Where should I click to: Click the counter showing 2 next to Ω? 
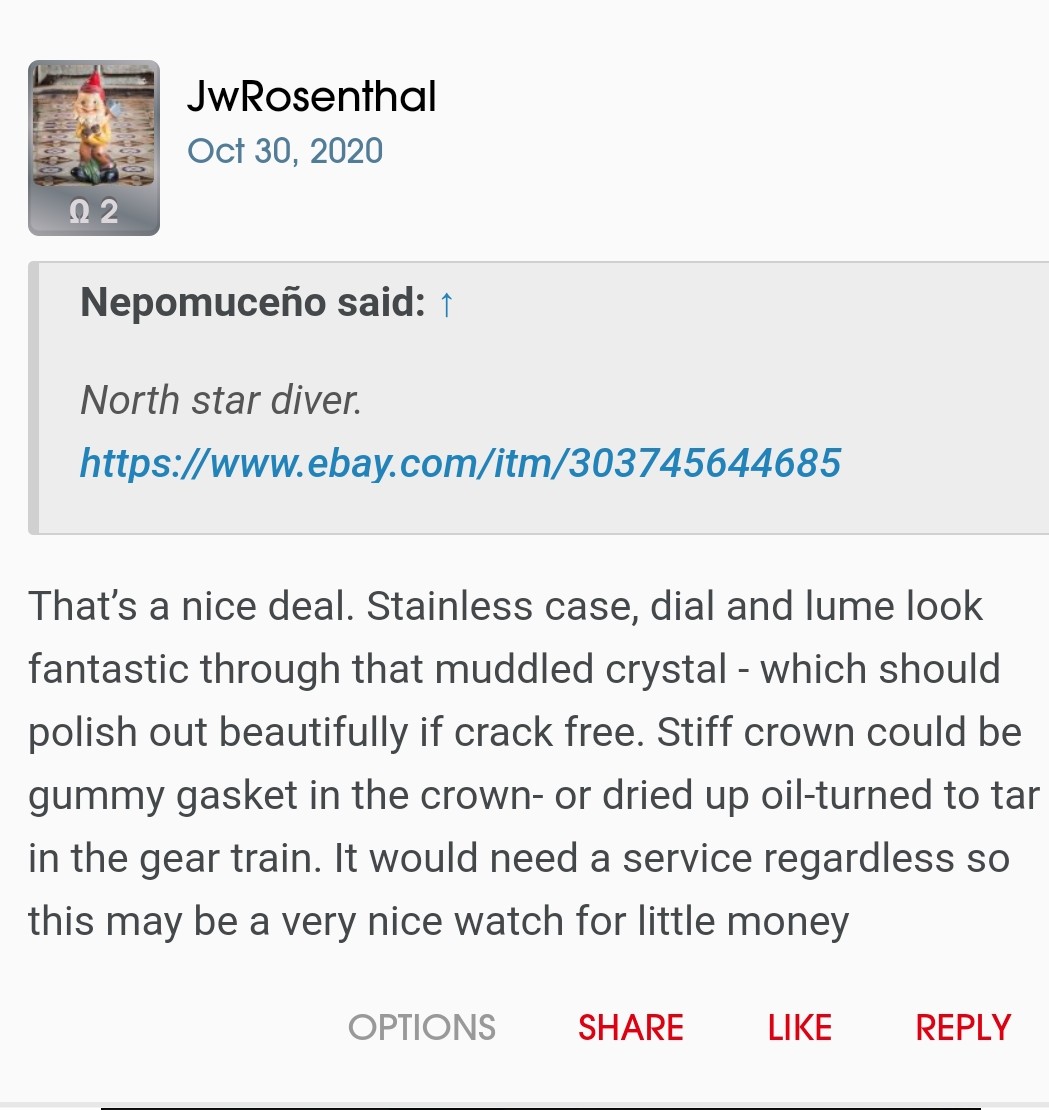pos(108,210)
